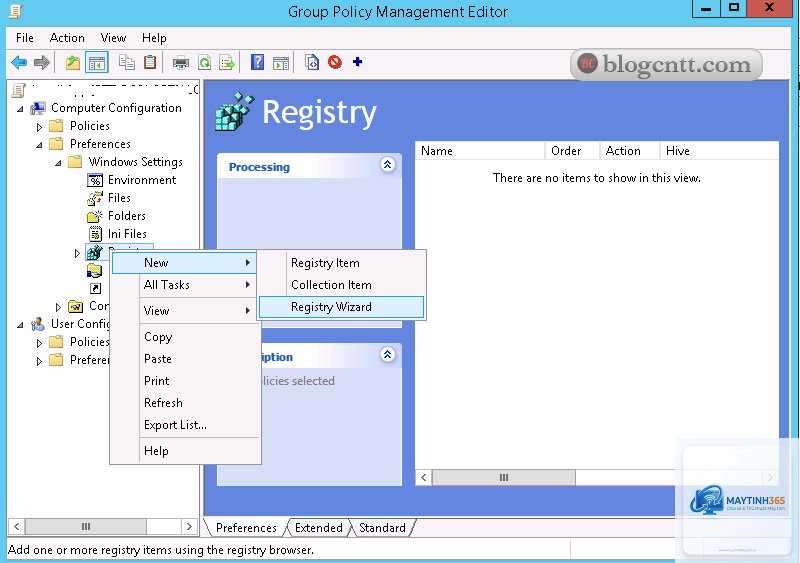Switch to the Standard tab
Viewport: 800px width, 563px height.
click(x=382, y=528)
